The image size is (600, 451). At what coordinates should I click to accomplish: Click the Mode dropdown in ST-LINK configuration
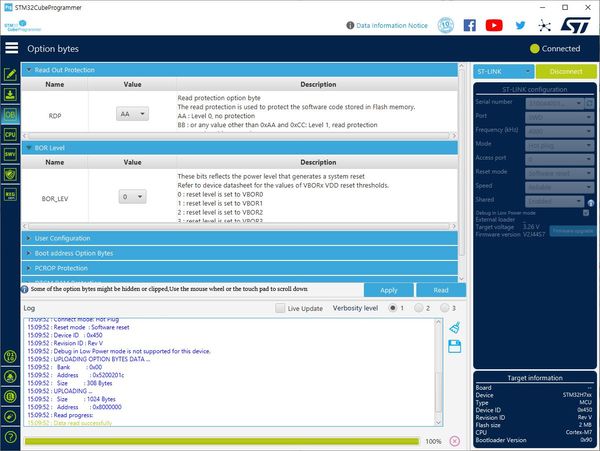tap(559, 145)
